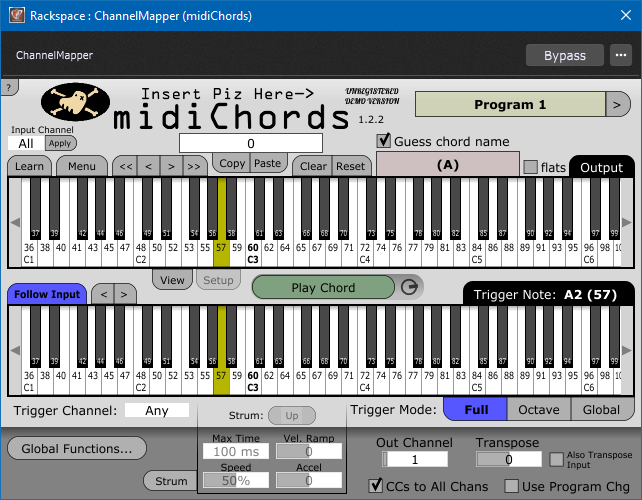Open the three-dots plugin options menu
The width and height of the screenshot is (642, 500).
pos(621,55)
